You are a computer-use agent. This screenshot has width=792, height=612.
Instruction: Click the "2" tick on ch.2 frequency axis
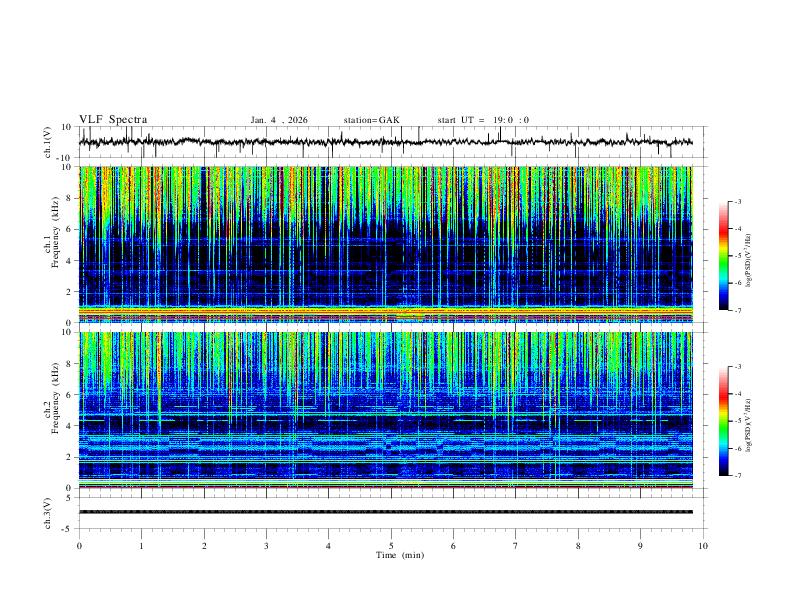(x=71, y=457)
